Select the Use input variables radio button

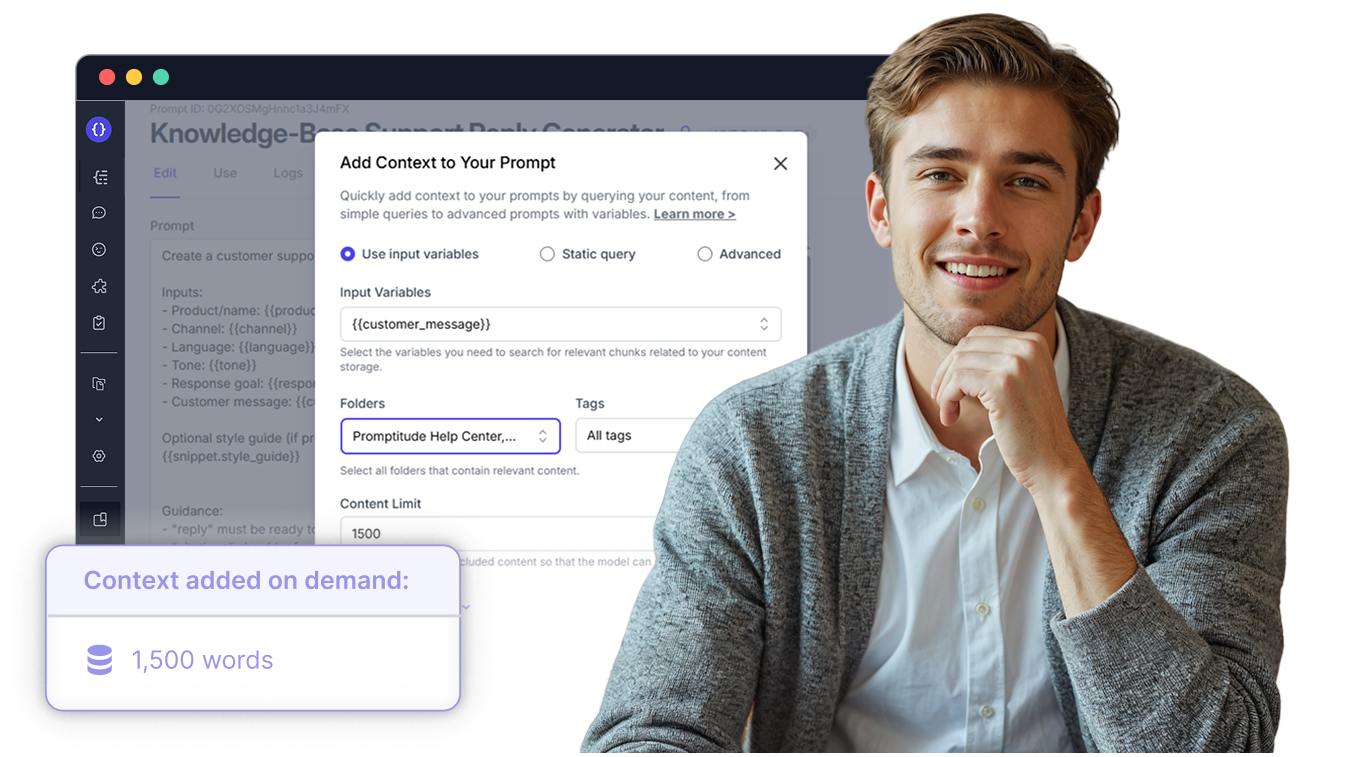(x=348, y=254)
